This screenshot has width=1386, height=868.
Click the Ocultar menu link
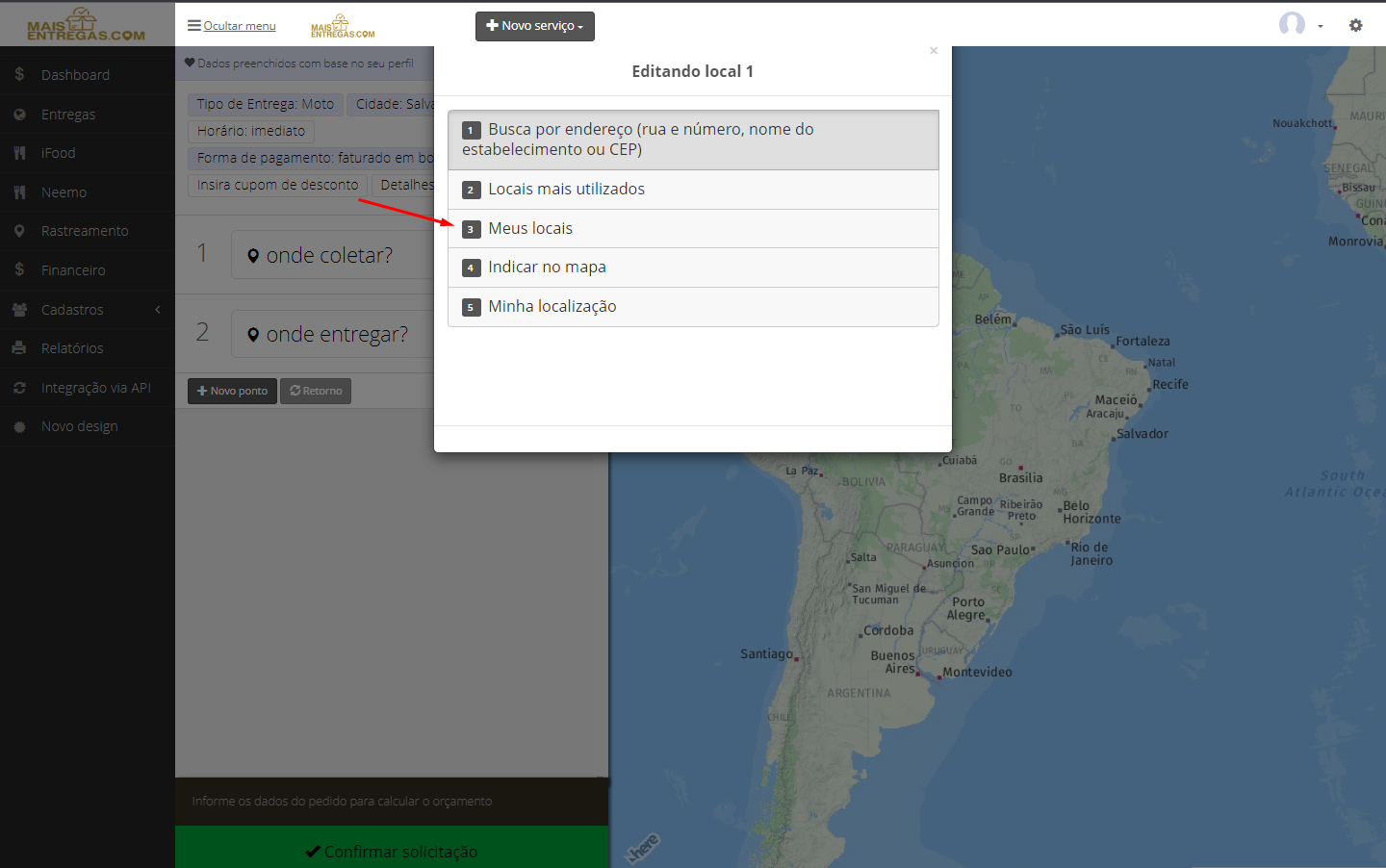(240, 26)
